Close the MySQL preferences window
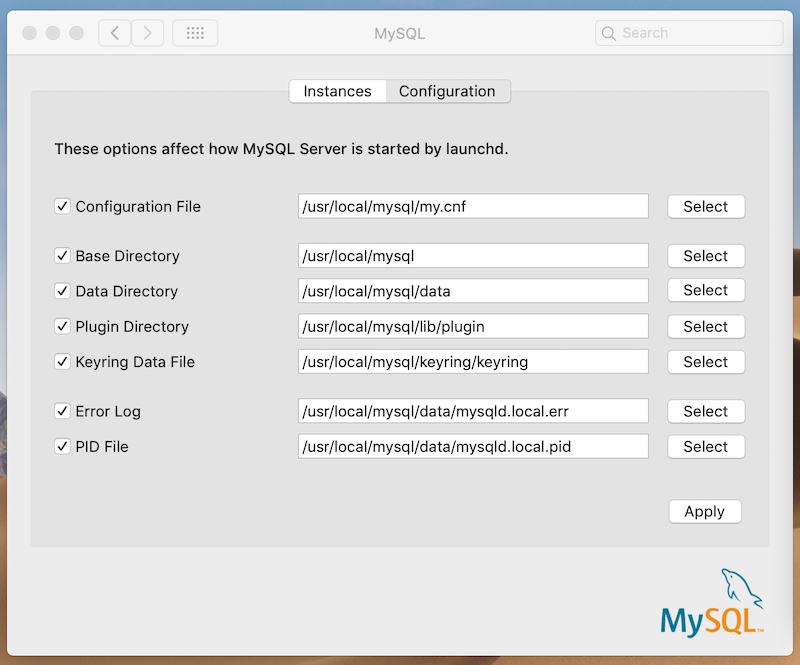 [30, 33]
